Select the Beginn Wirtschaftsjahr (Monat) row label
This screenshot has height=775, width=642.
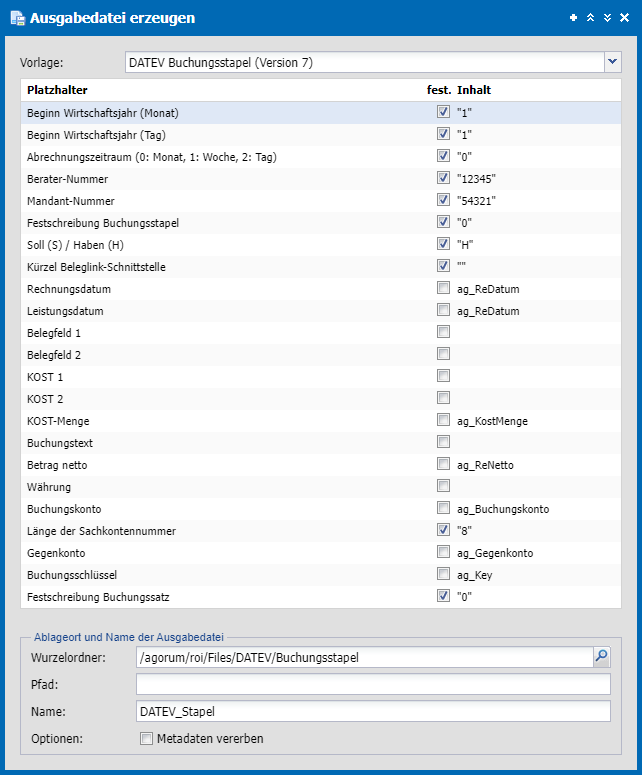[x=103, y=113]
